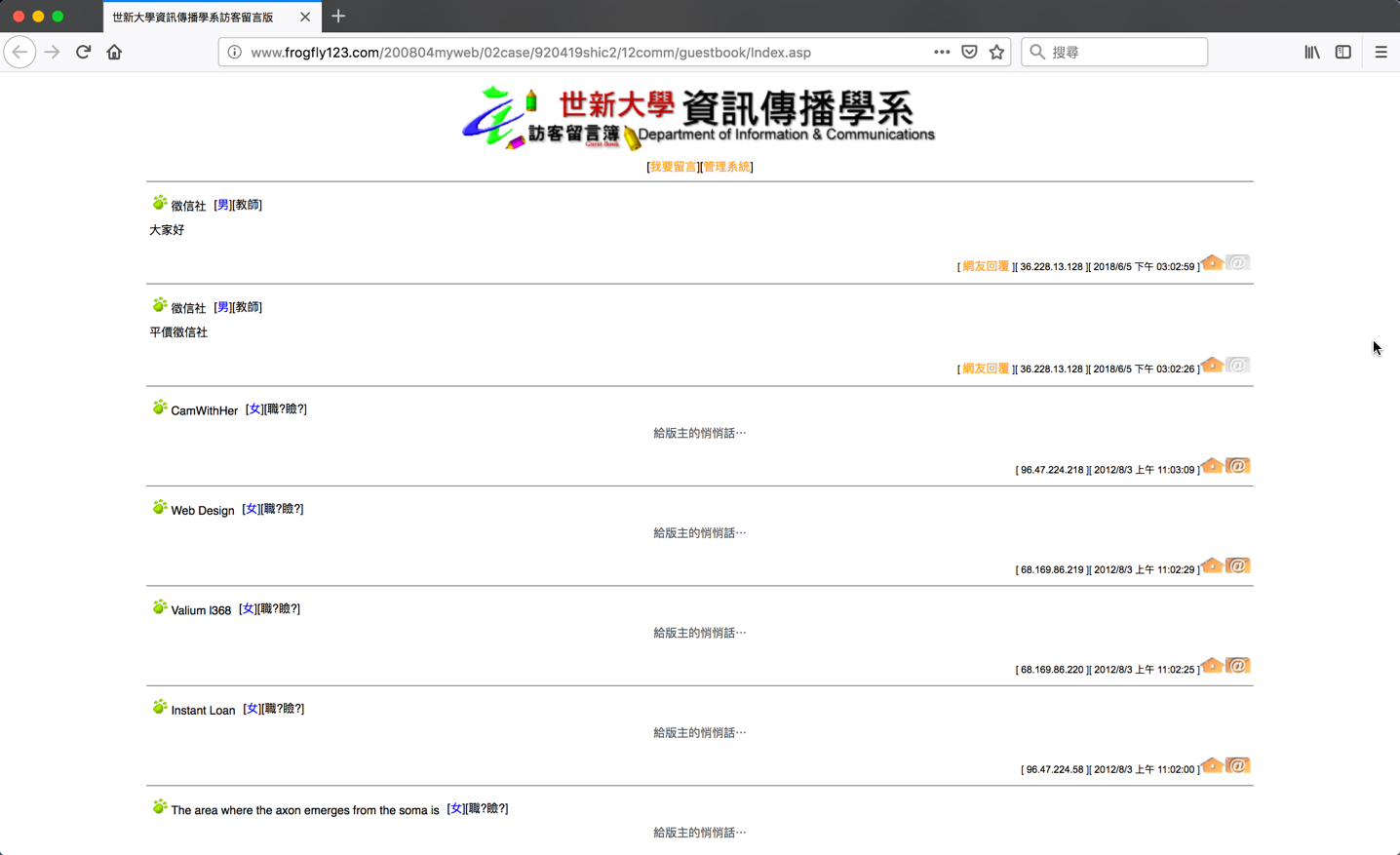Click the paw icon beside Web Design
The width and height of the screenshot is (1400, 855).
(160, 507)
